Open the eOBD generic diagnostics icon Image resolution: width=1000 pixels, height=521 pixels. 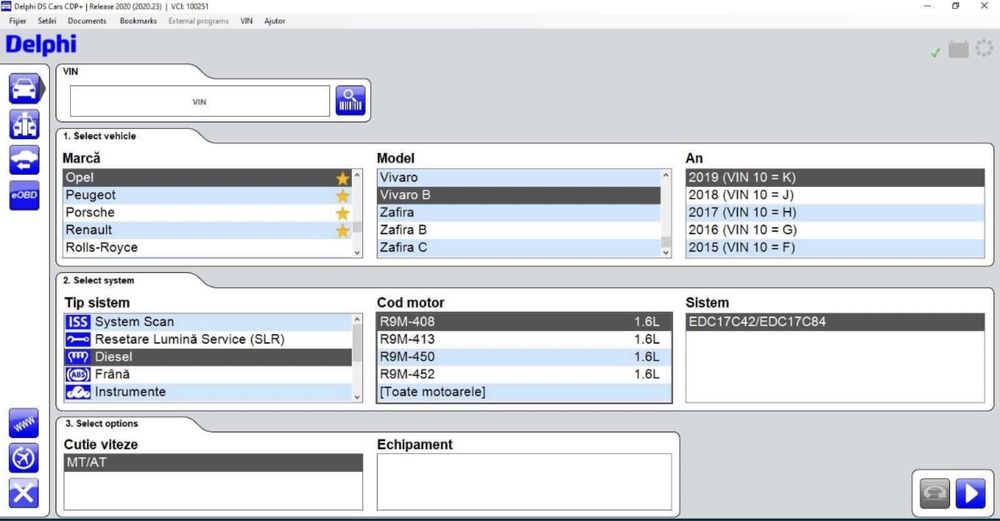click(x=24, y=195)
